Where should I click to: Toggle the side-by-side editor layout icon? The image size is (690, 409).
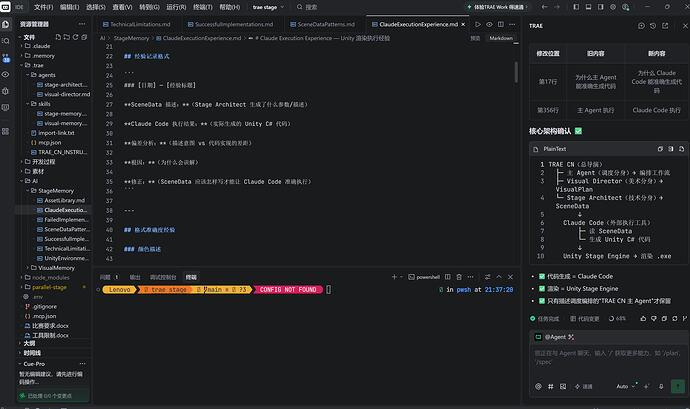pyautogui.click(x=501, y=24)
